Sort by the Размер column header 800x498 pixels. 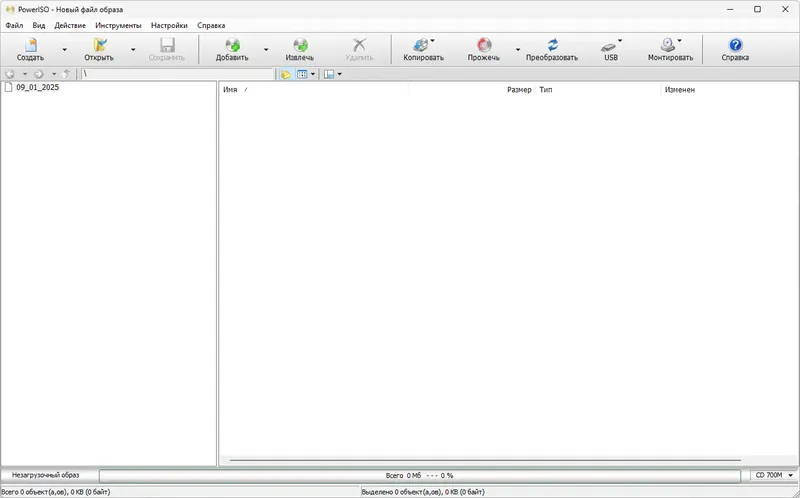pyautogui.click(x=471, y=90)
